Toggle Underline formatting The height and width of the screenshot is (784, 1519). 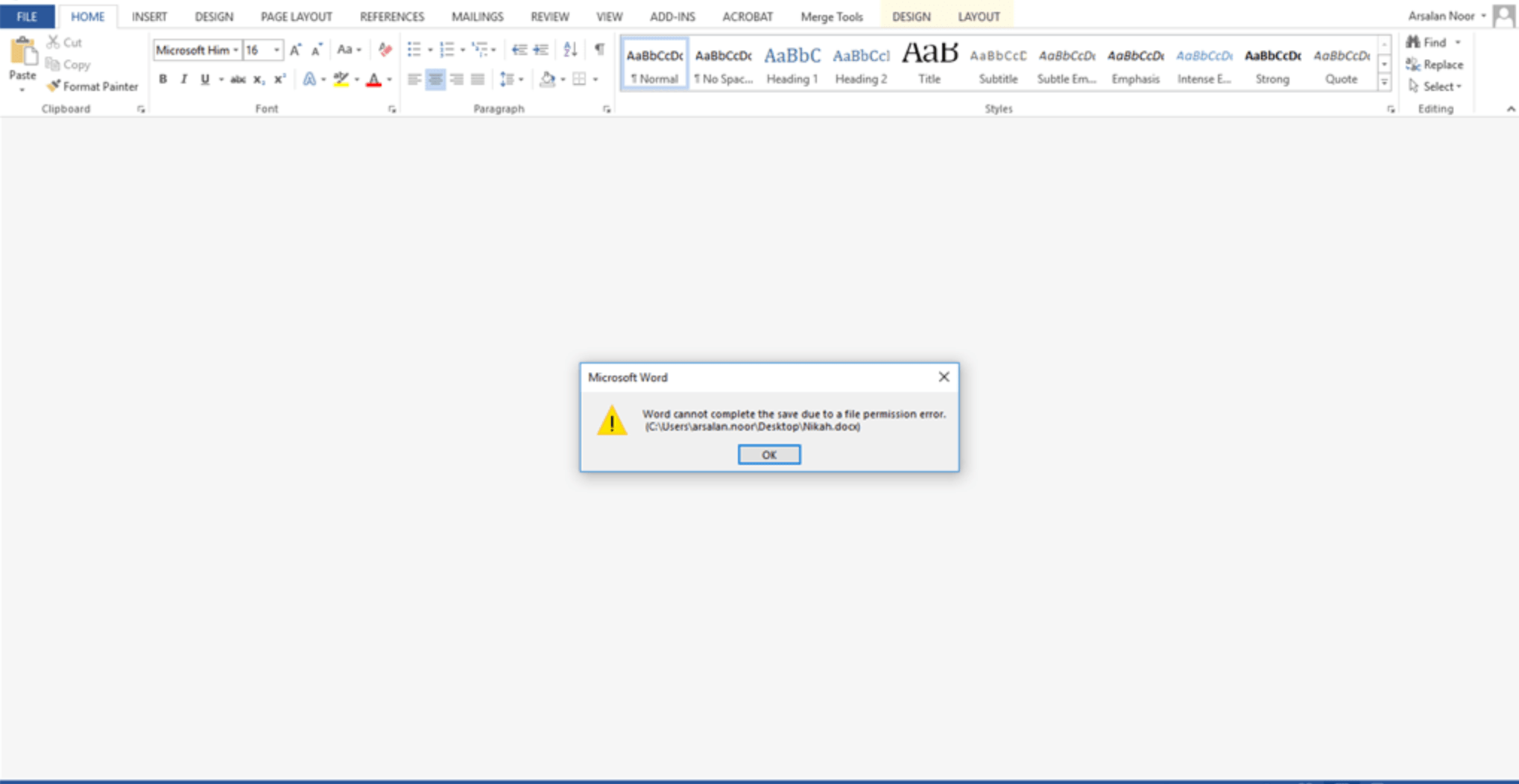pyautogui.click(x=204, y=79)
